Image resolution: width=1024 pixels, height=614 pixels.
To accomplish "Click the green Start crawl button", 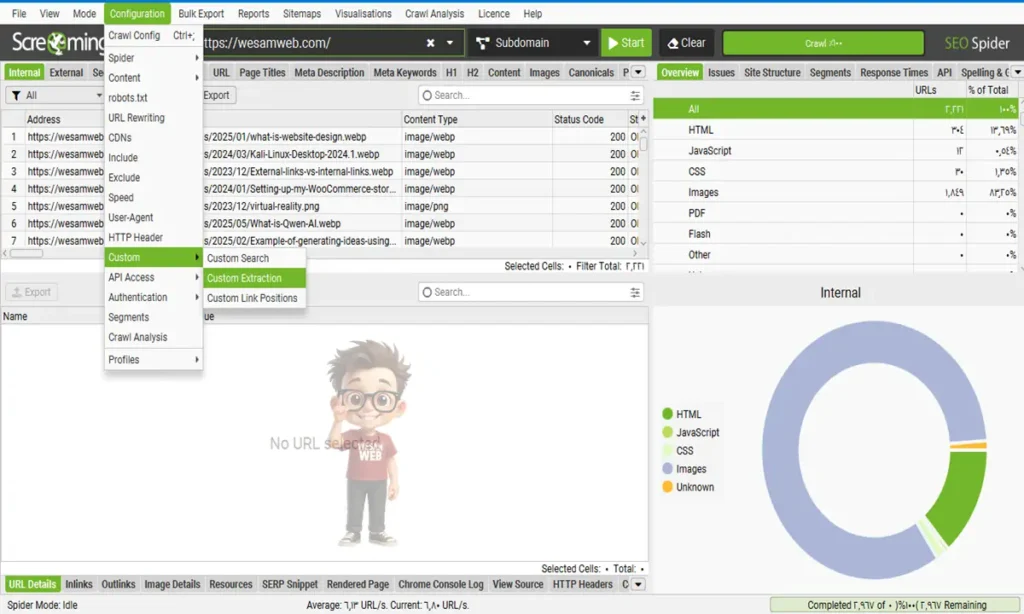I will click(625, 43).
